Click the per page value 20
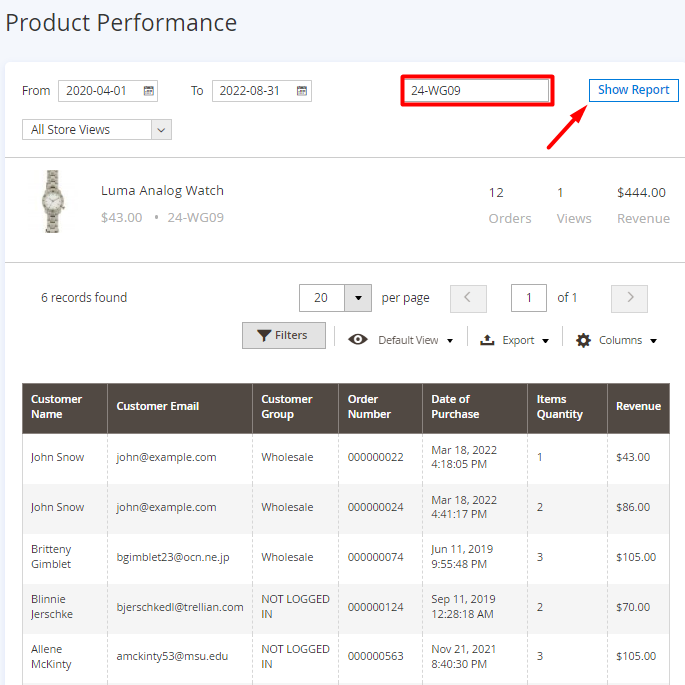Viewport: 685px width, 685px height. (322, 298)
